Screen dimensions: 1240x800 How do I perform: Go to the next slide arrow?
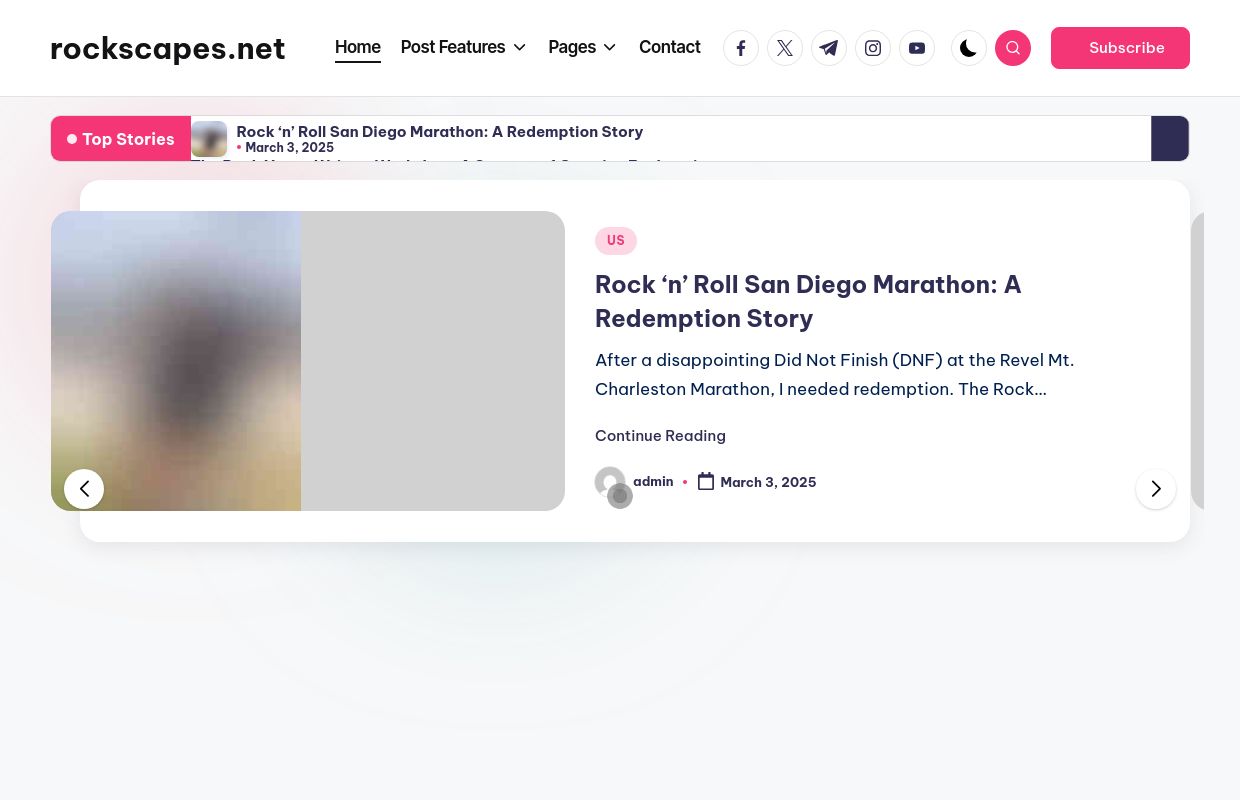(x=1156, y=489)
